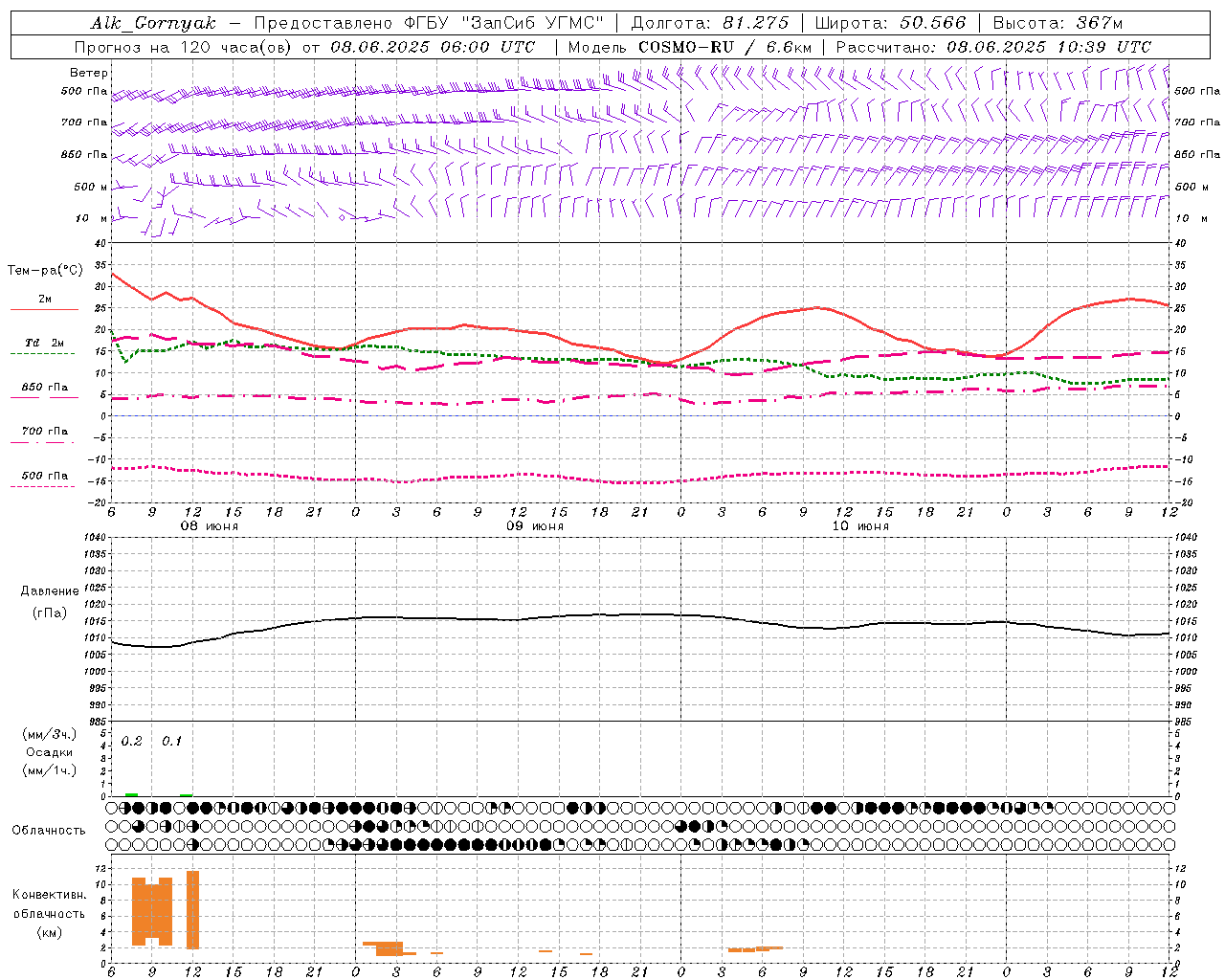Click the Широта: 50.566 value
1225x980 pixels.
pyautogui.click(x=890, y=23)
